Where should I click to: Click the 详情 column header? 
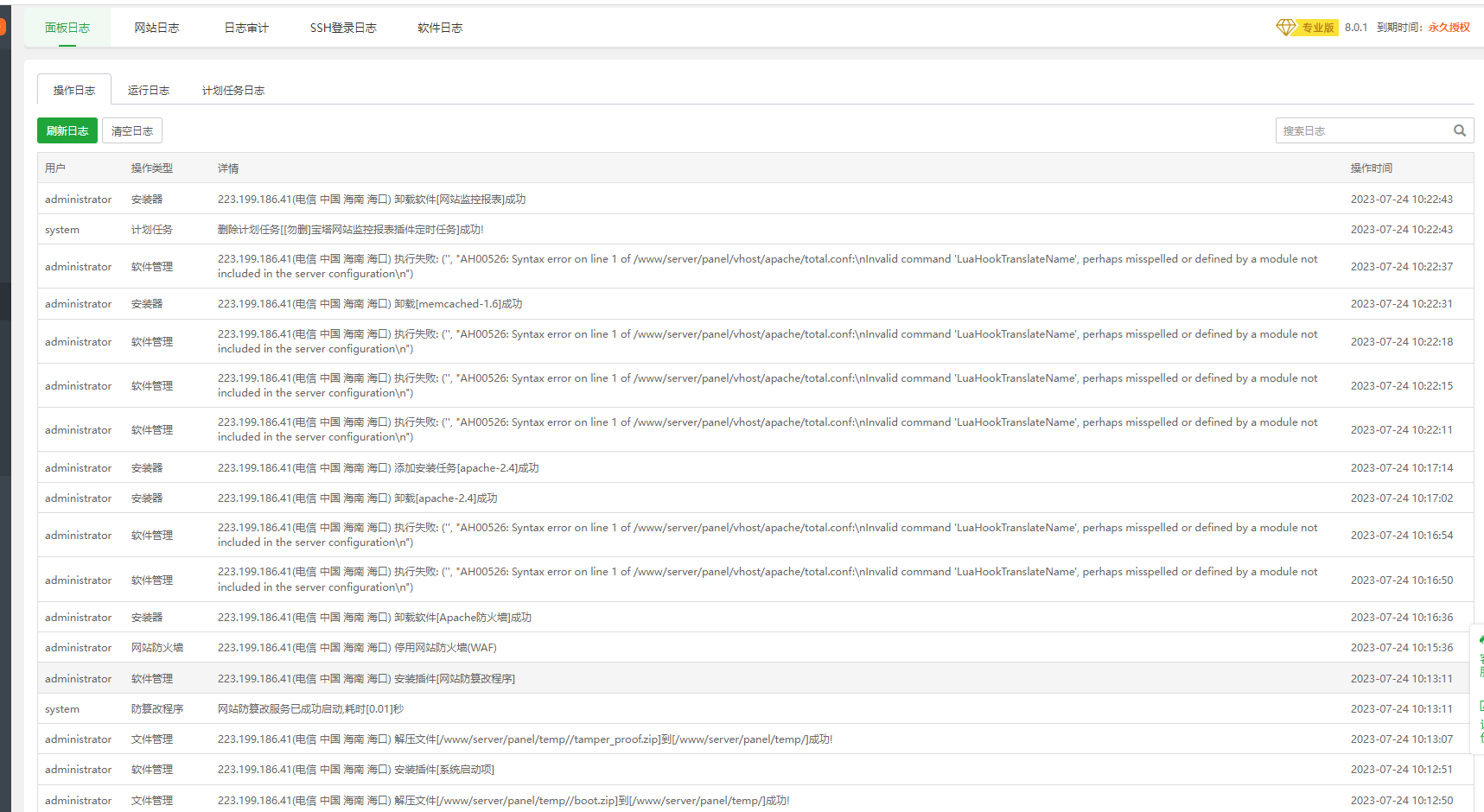coord(228,168)
